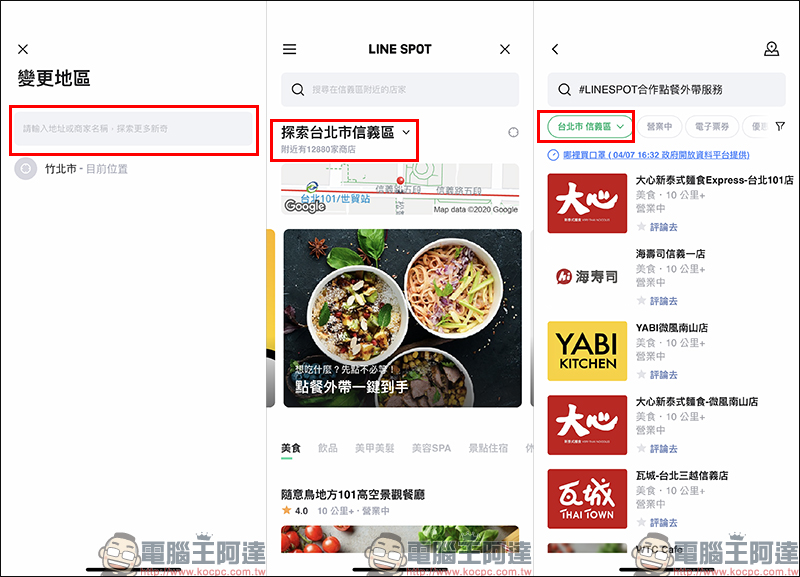
Task: Open the profile location icon at top right
Action: point(771,49)
